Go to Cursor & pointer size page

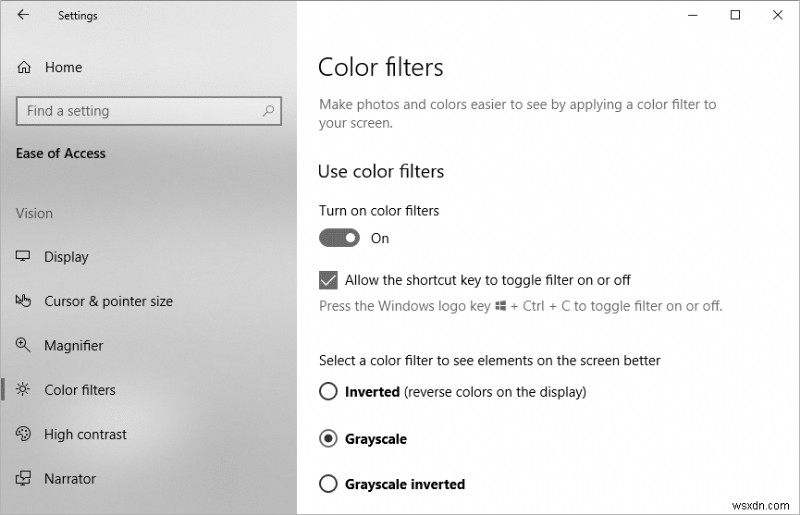[x=108, y=301]
